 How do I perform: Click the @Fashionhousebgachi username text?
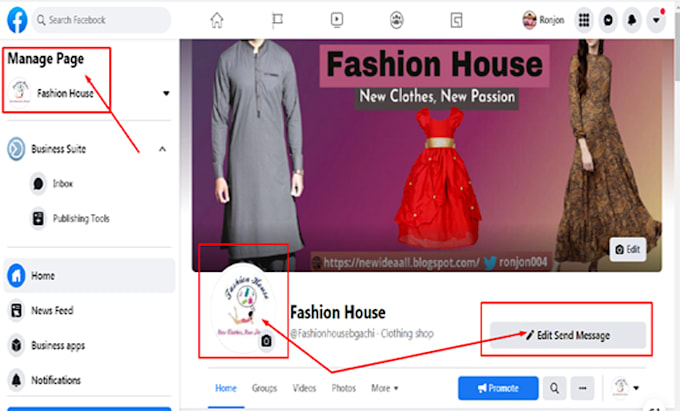pos(332,333)
